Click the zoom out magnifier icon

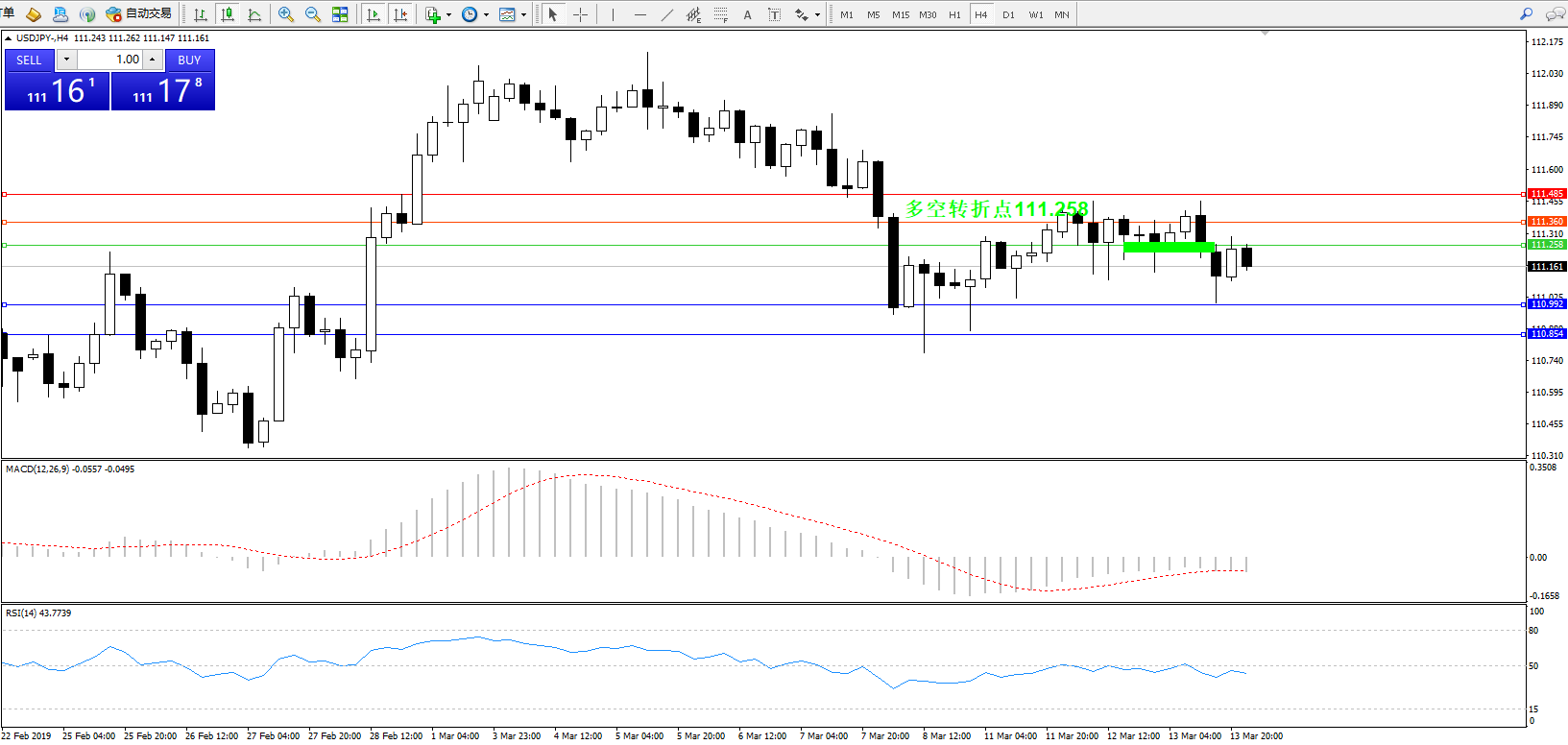[312, 14]
